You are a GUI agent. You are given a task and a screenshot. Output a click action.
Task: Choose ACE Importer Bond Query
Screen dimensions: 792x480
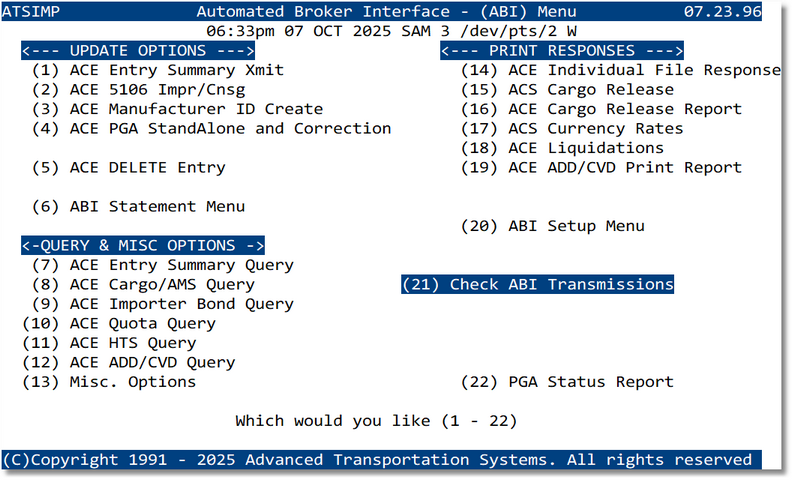(x=162, y=304)
